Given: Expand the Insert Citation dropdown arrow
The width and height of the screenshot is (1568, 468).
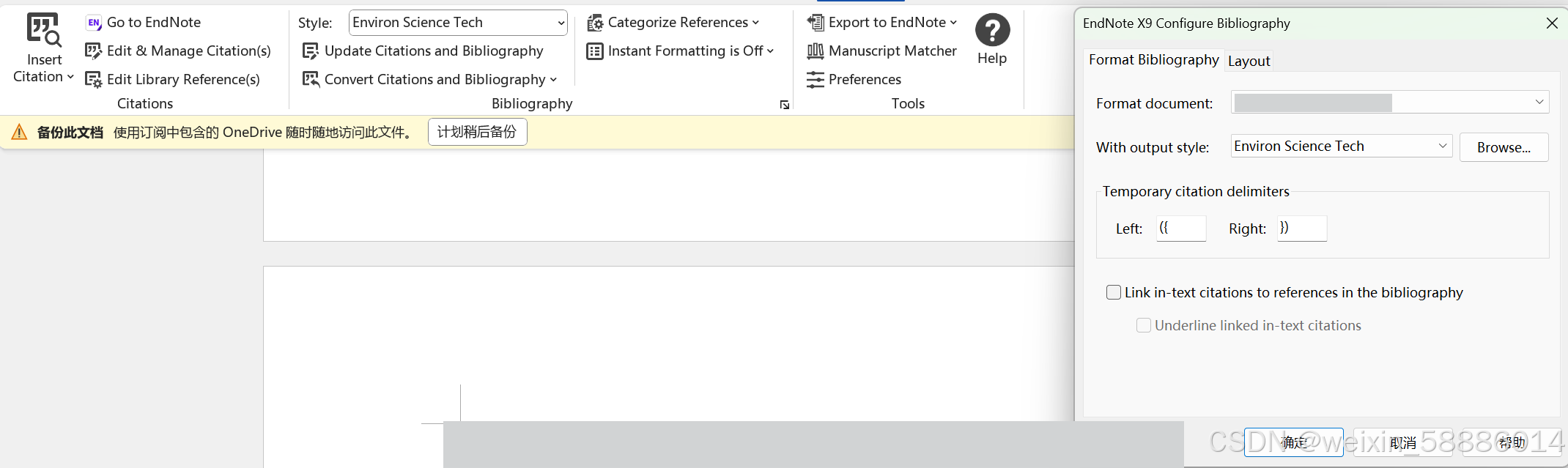Looking at the screenshot, I should (70, 77).
